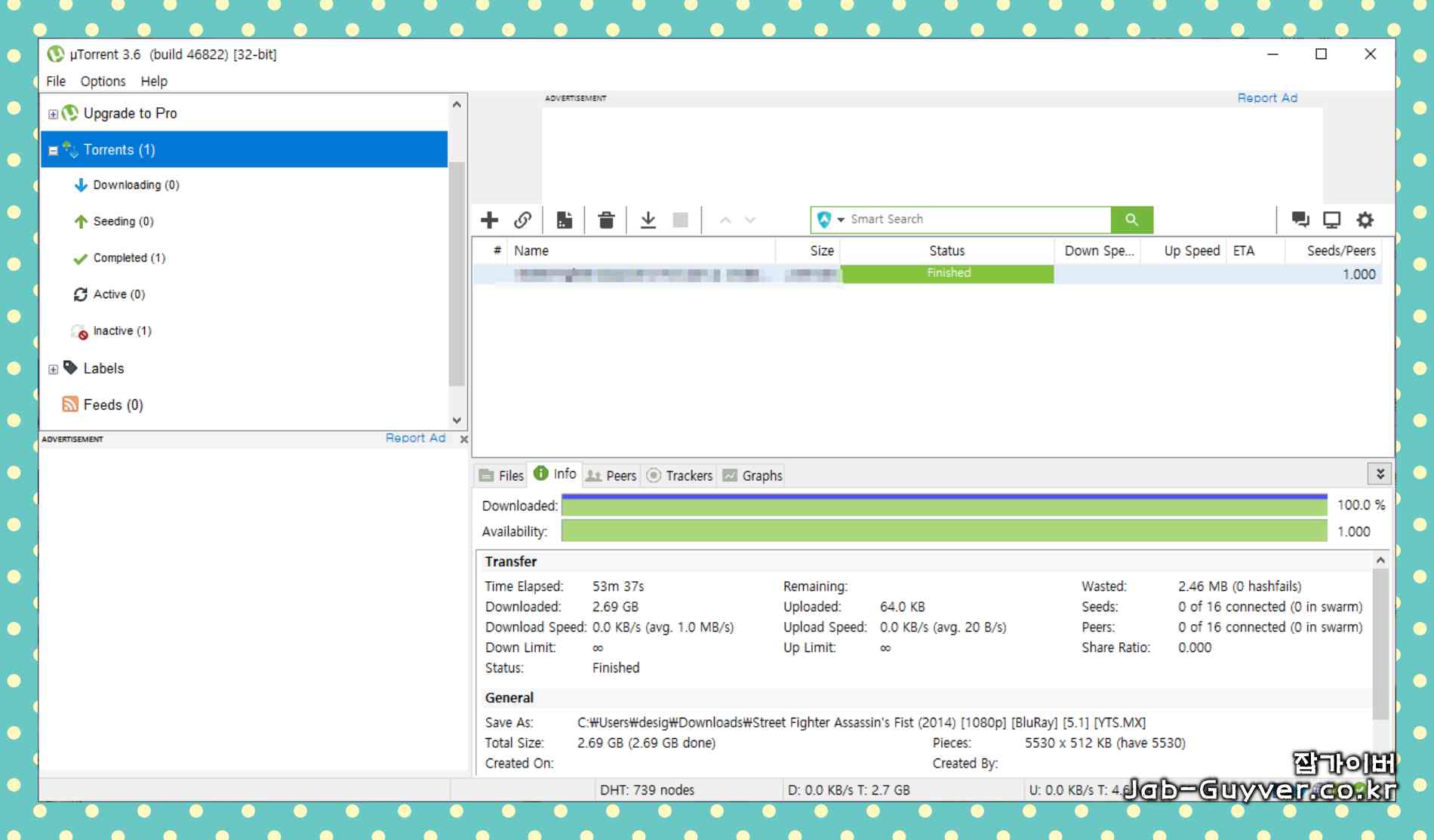Click the green Finished status bar
1434x840 pixels.
tap(947, 273)
